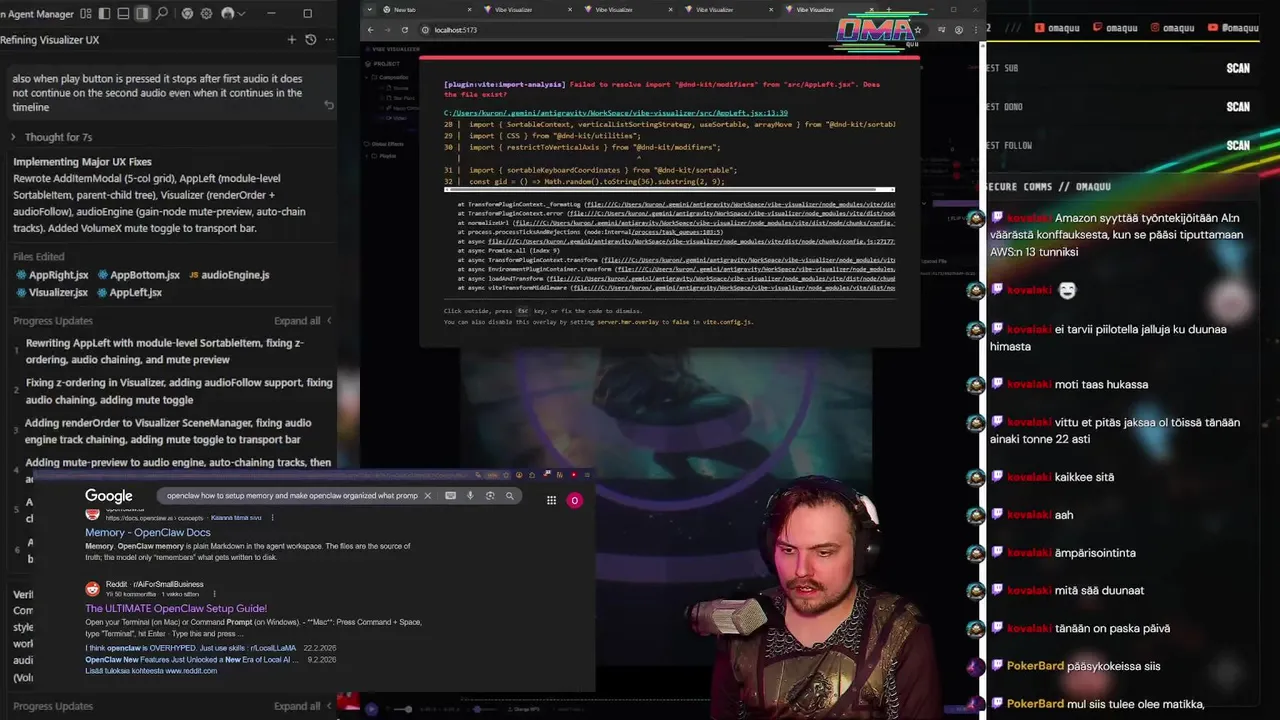Start voice search with microphone icon

click(x=470, y=496)
